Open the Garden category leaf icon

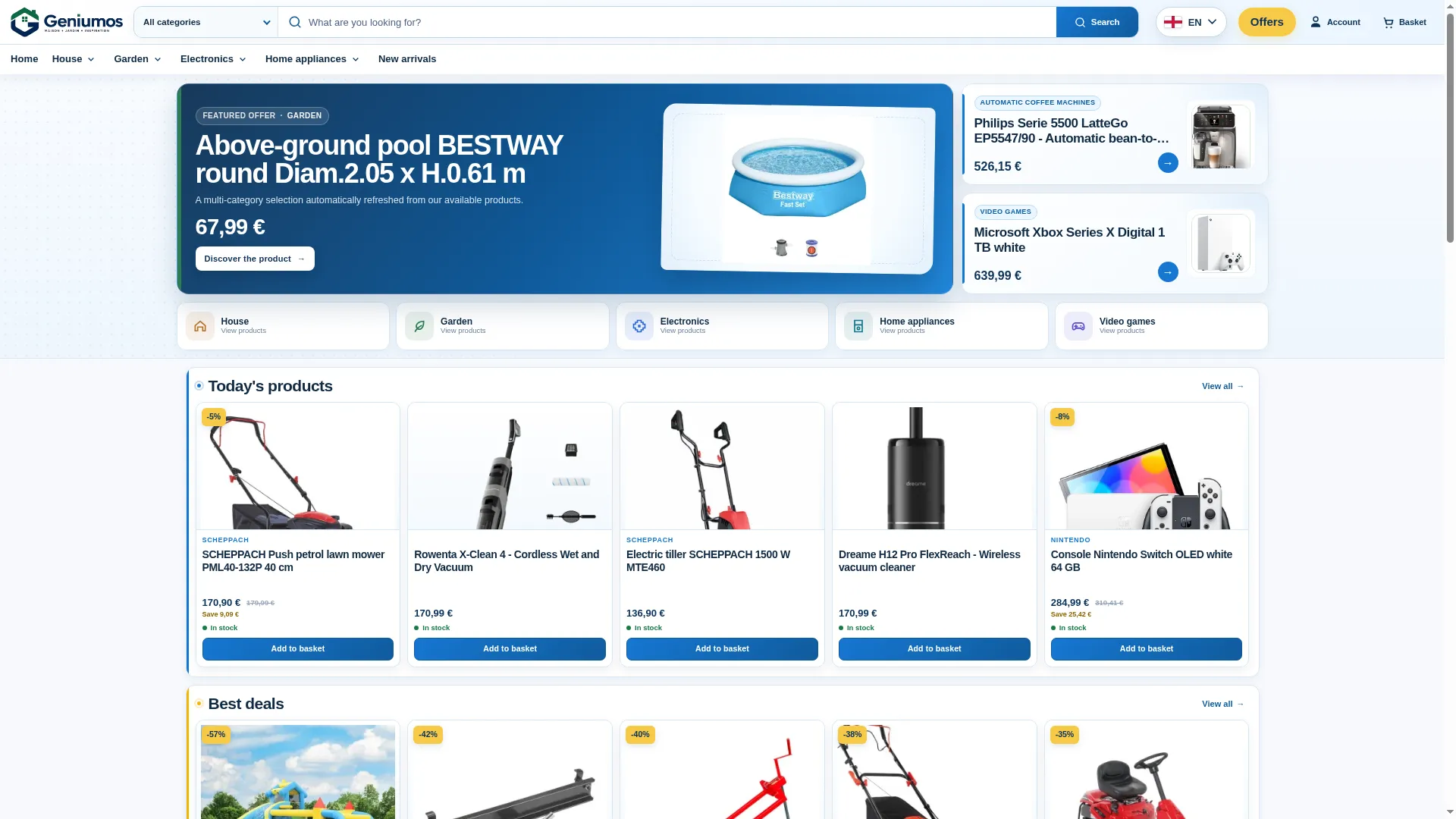click(x=419, y=326)
